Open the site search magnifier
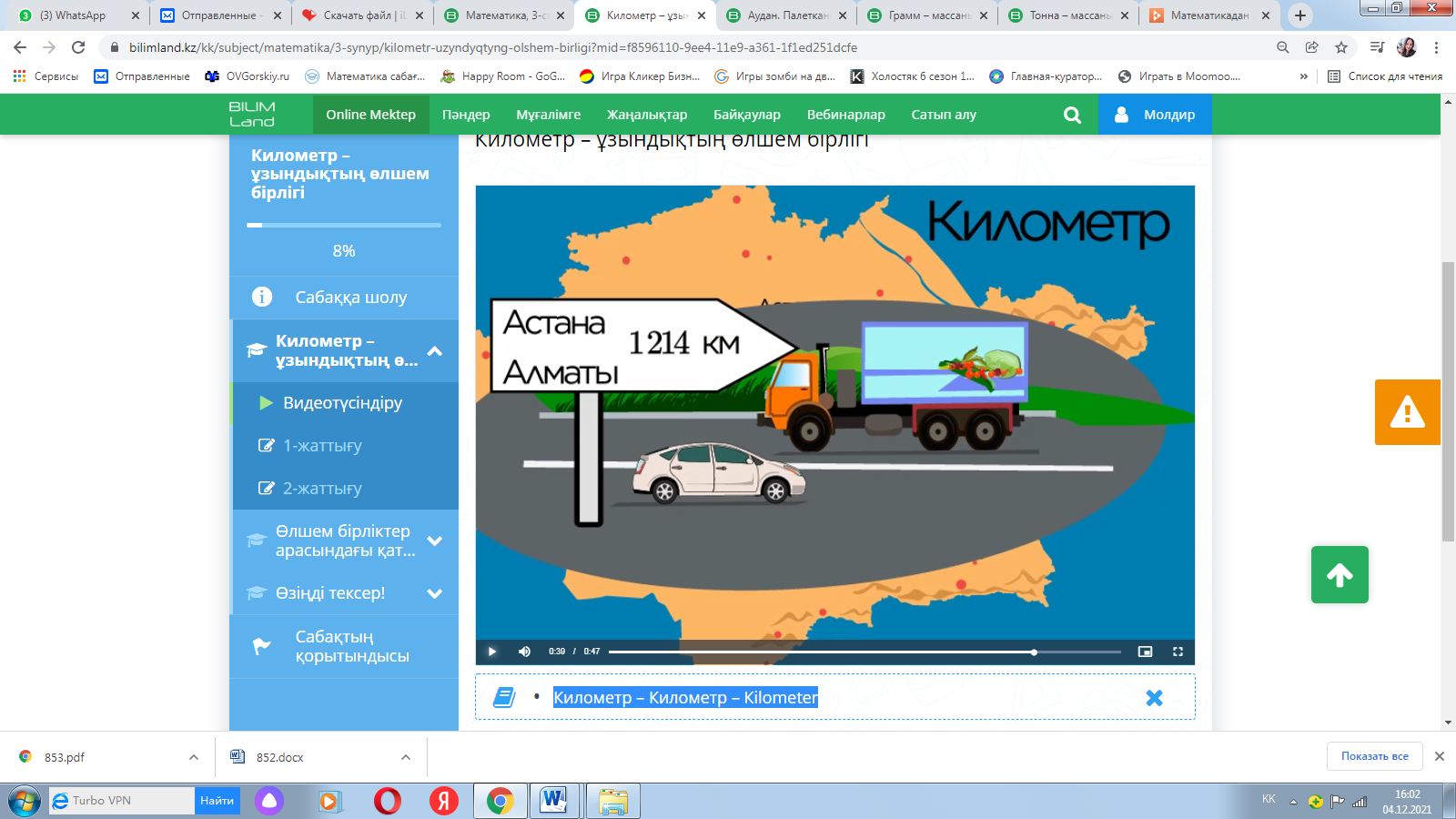Viewport: 1456px width, 819px height. tap(1072, 115)
